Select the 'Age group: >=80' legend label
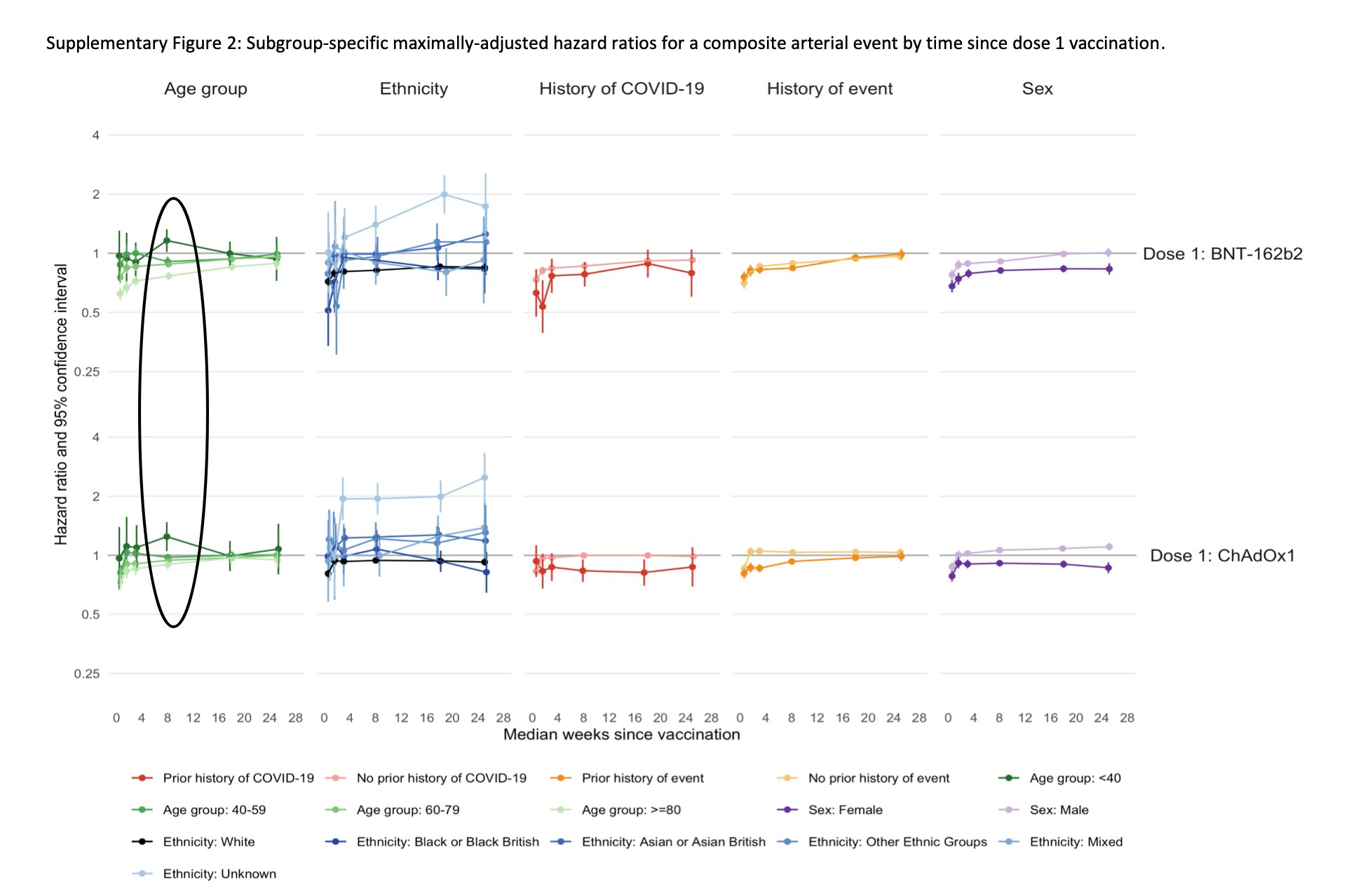 click(631, 810)
